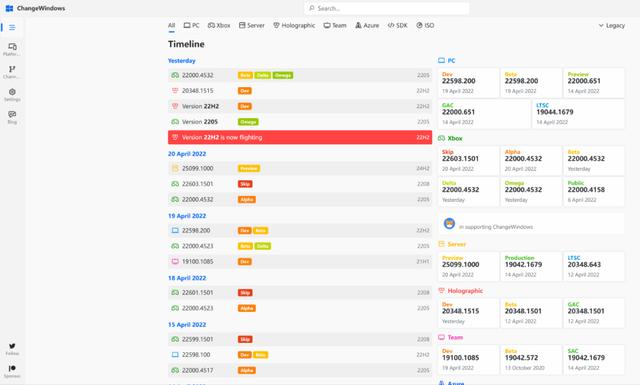
Task: Switch to the Xbox tab
Action: pyautogui.click(x=219, y=25)
